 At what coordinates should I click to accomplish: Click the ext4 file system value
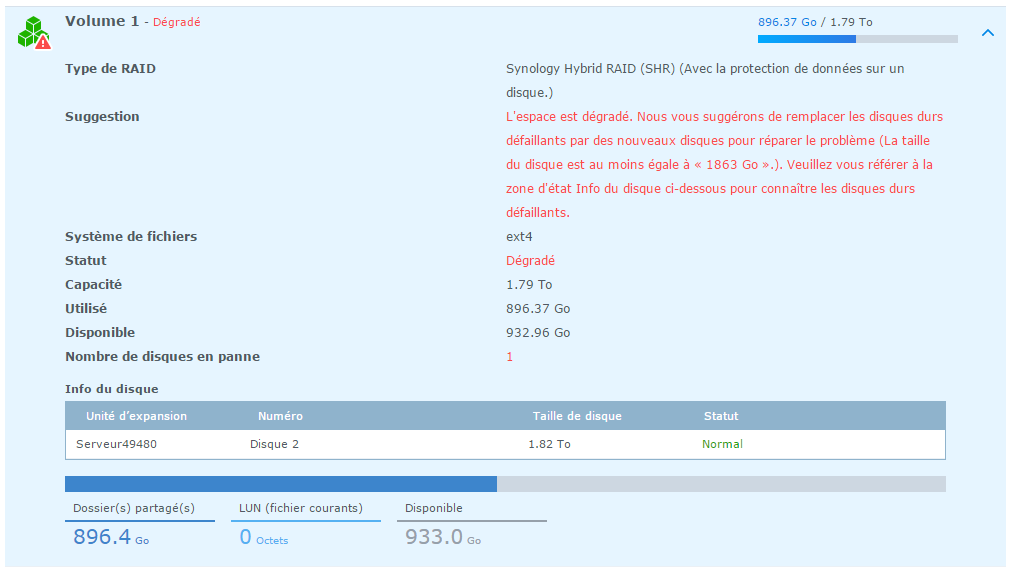coord(519,237)
